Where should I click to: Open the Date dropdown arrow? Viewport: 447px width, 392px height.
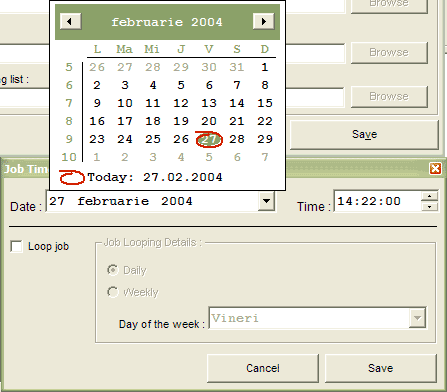[x=266, y=201]
